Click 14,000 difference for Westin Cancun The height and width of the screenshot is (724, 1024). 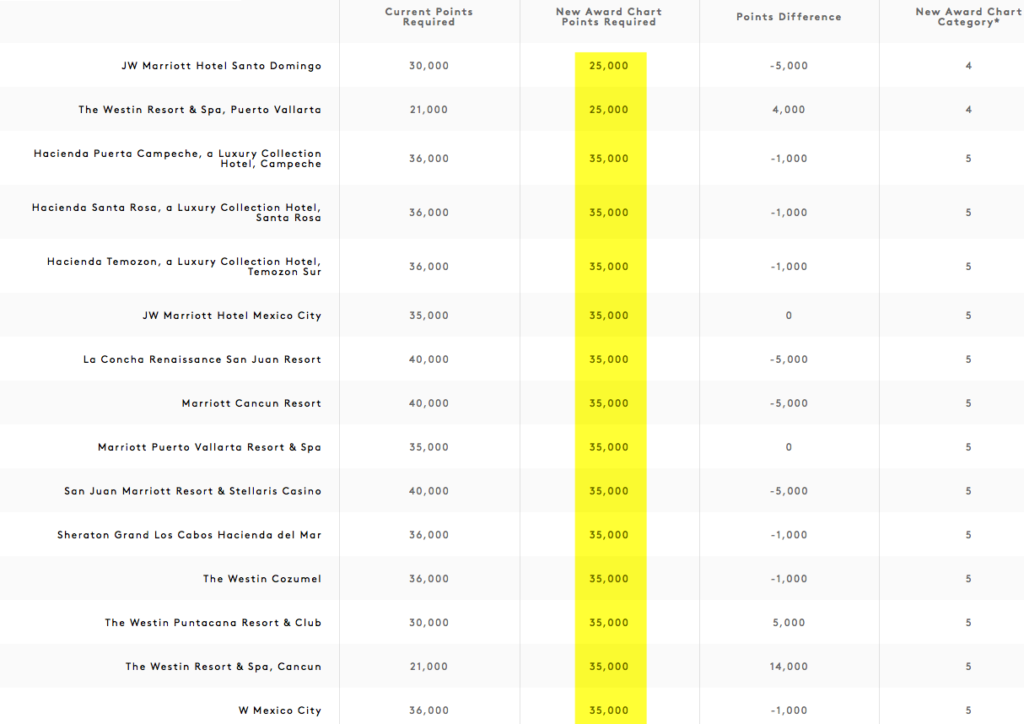tap(789, 667)
